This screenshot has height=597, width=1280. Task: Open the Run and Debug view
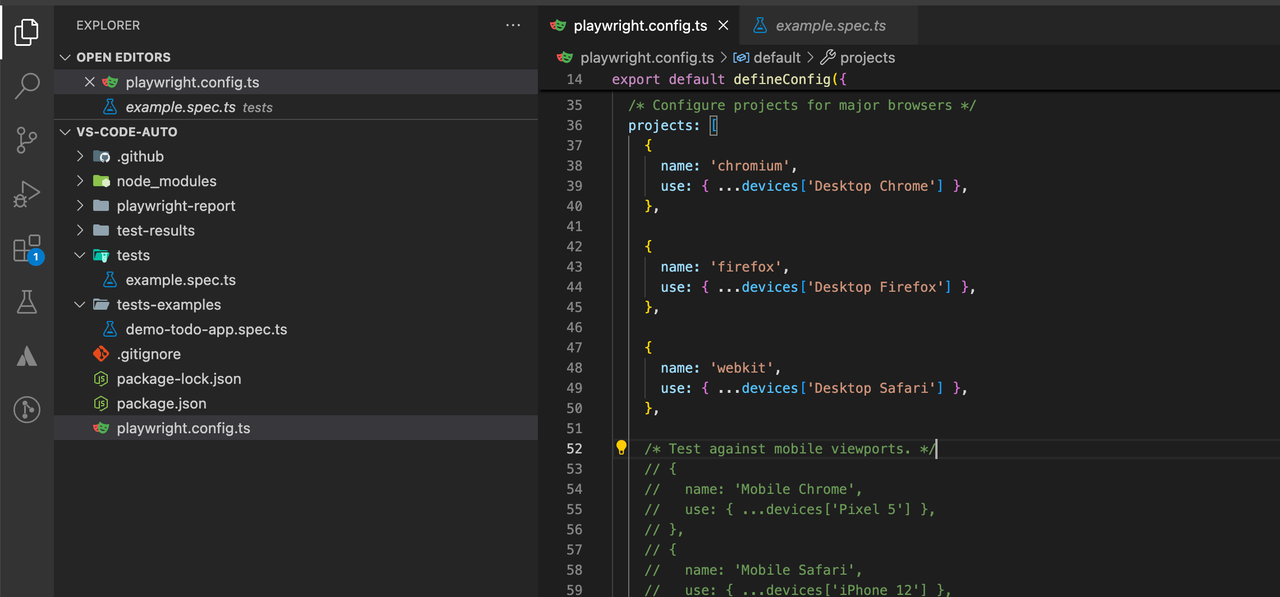tap(27, 194)
